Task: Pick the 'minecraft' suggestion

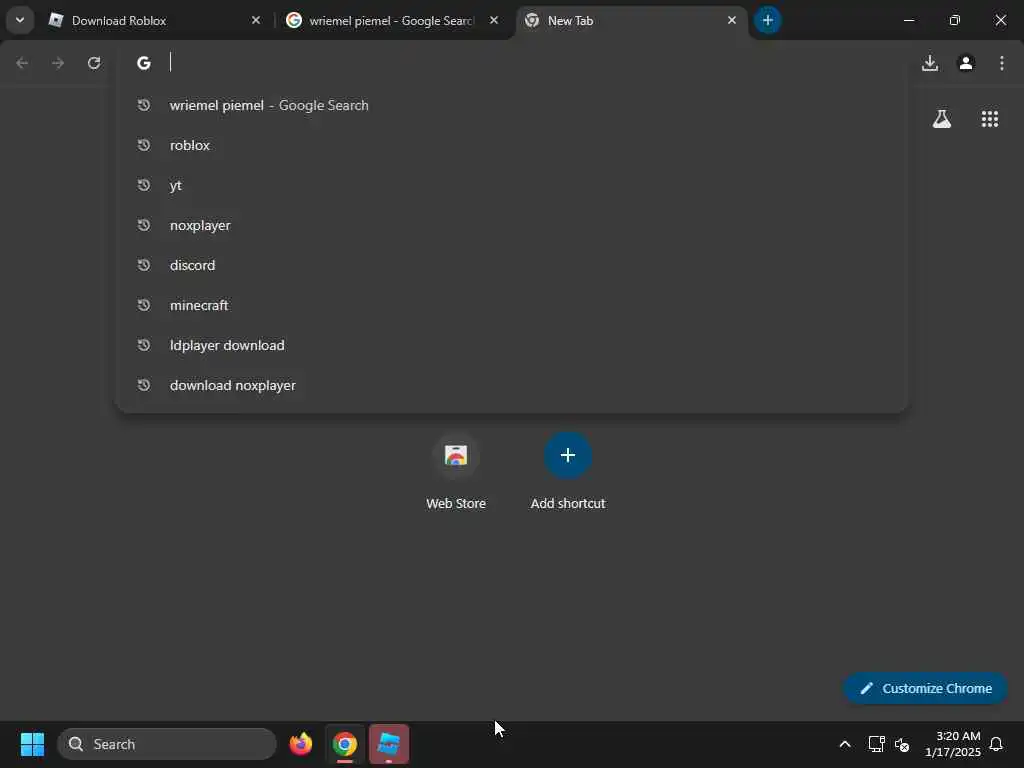Action: (x=511, y=305)
